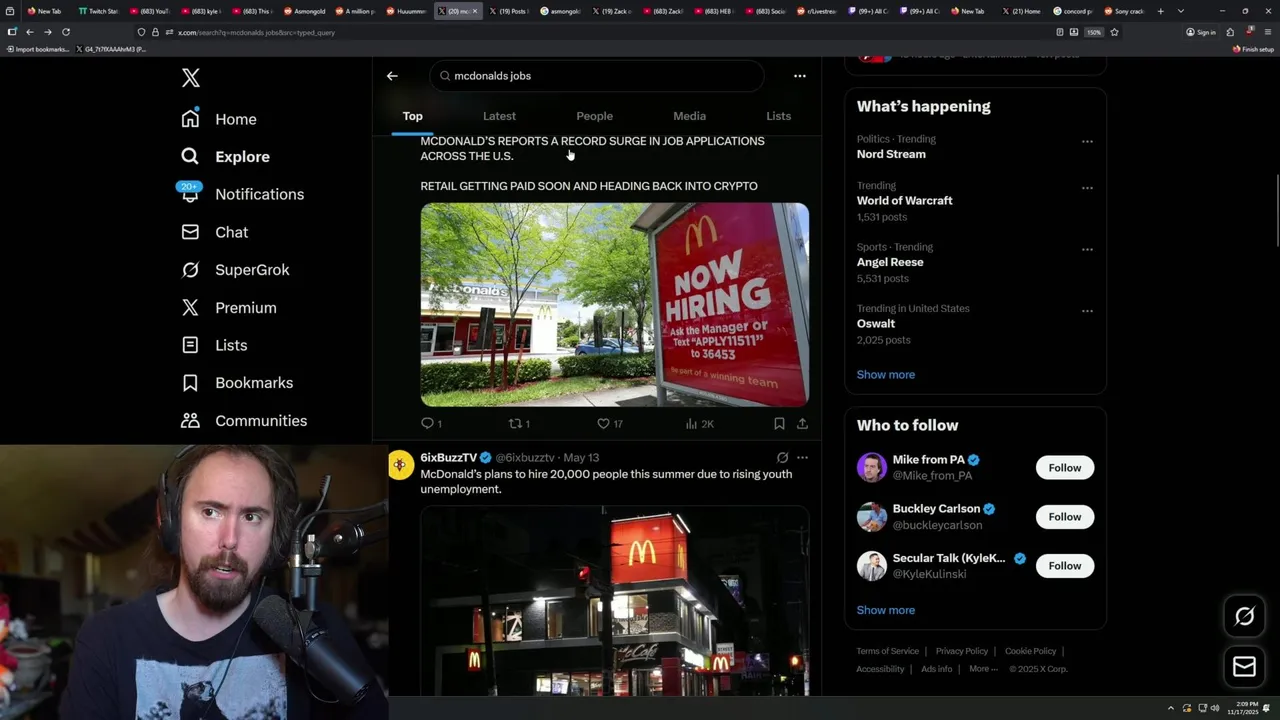
Task: Open Terms of Service link
Action: [x=887, y=651]
